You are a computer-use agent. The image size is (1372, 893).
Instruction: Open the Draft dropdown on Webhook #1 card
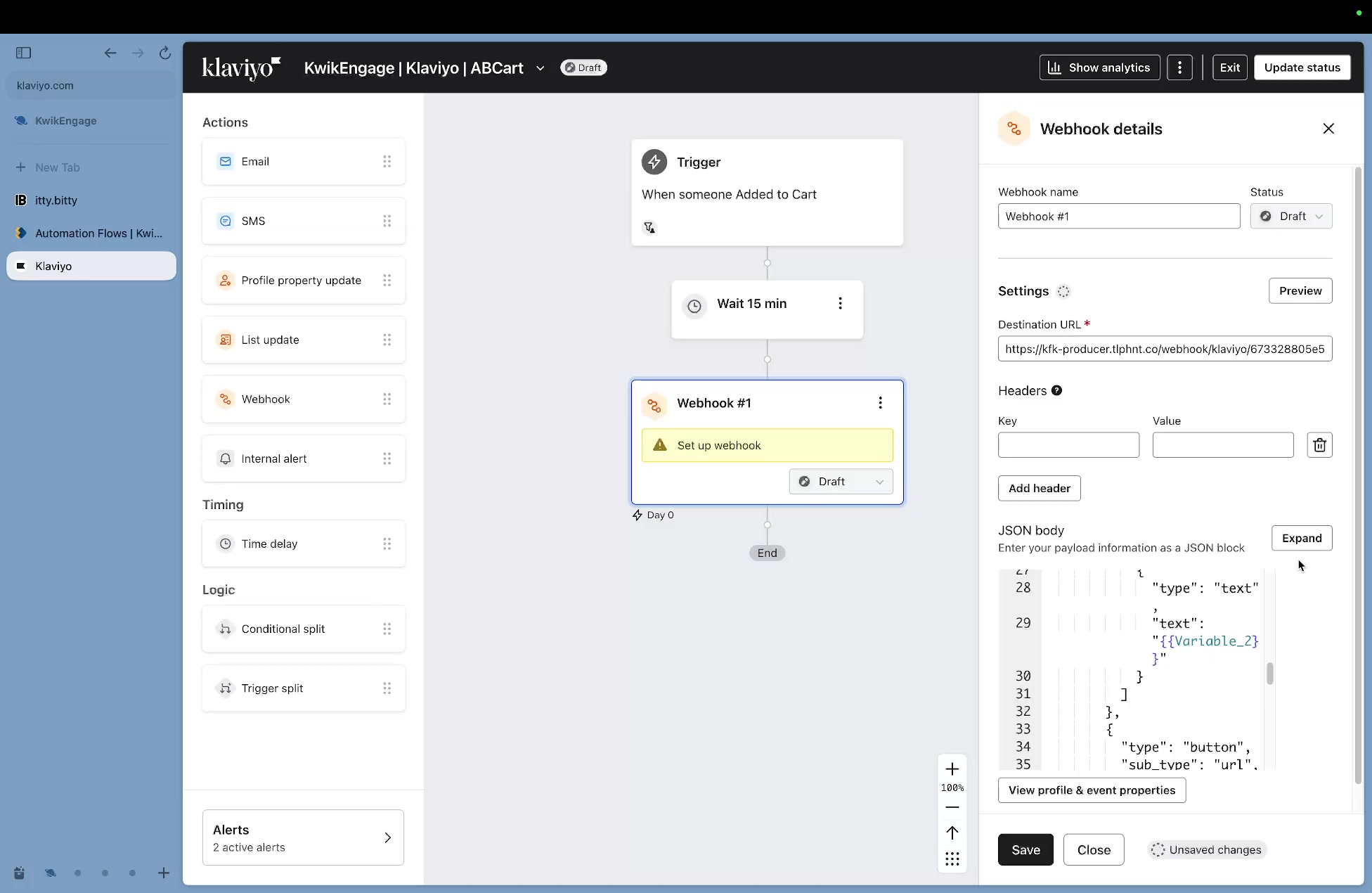click(841, 482)
